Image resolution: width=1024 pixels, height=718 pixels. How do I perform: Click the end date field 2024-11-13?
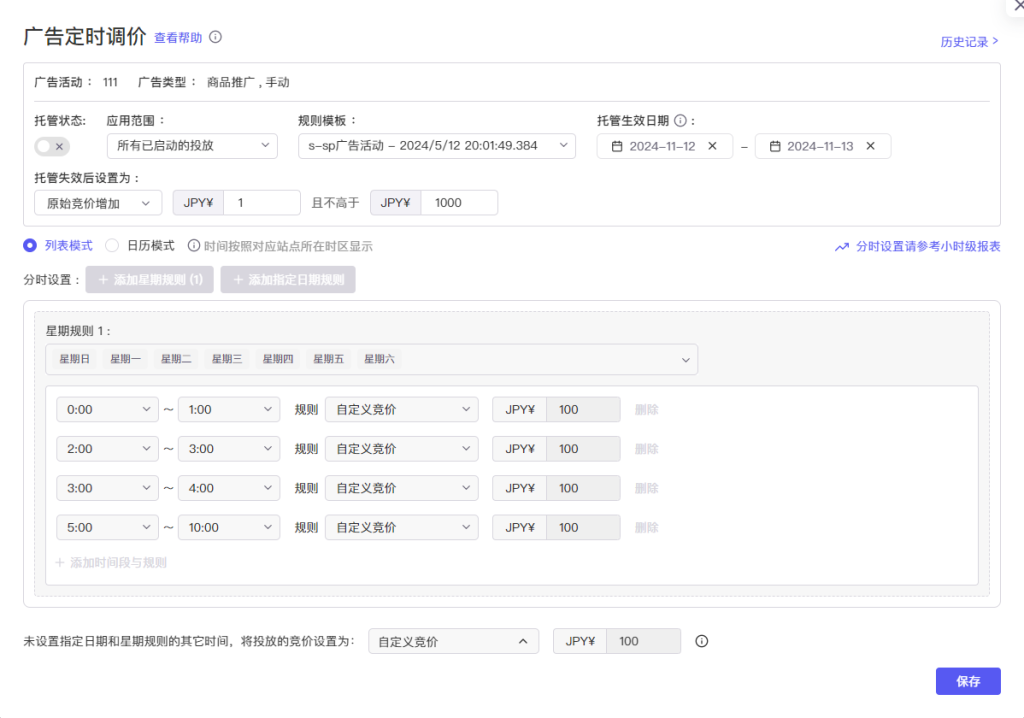point(822,146)
